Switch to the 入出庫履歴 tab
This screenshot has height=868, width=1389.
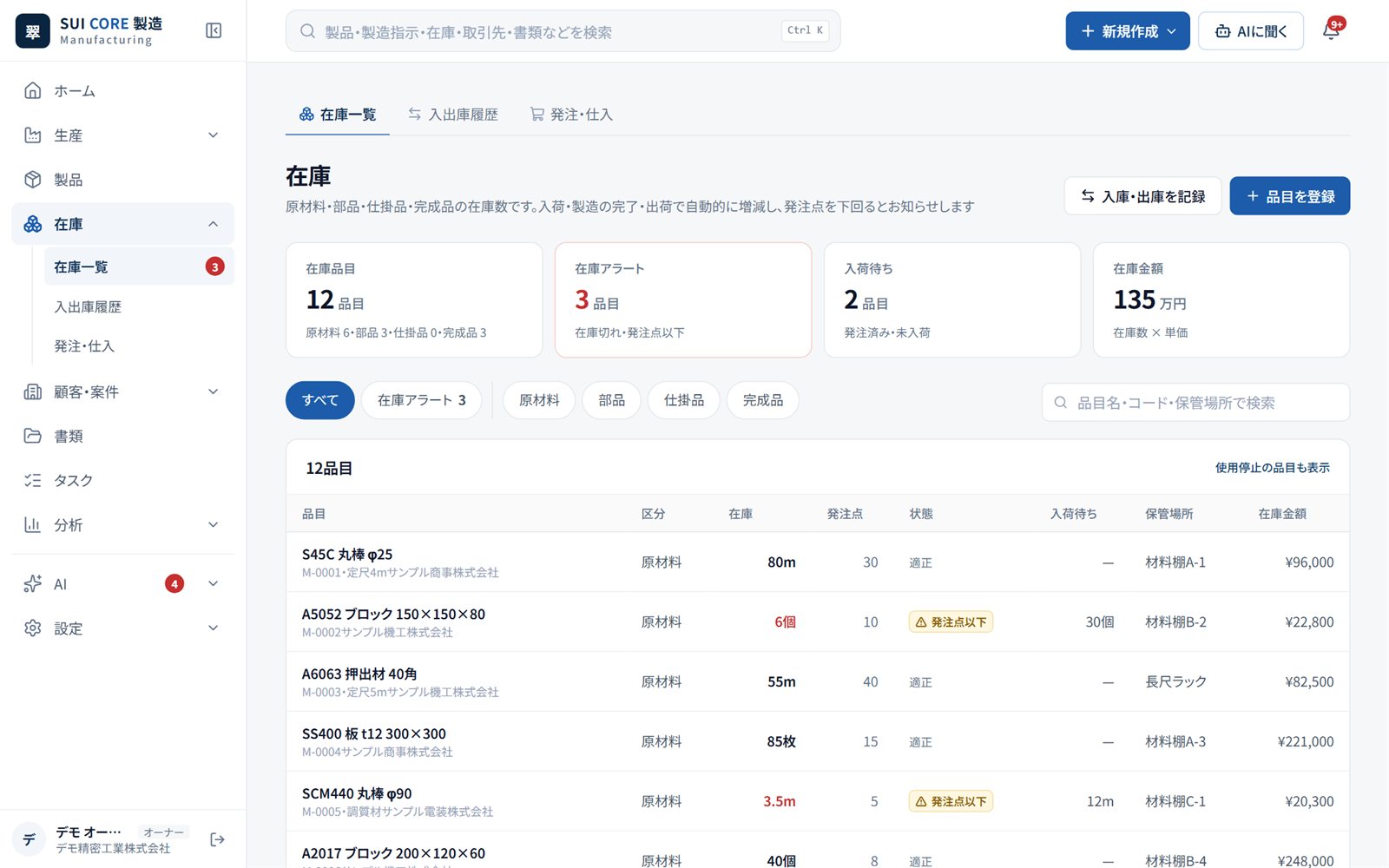tap(453, 115)
